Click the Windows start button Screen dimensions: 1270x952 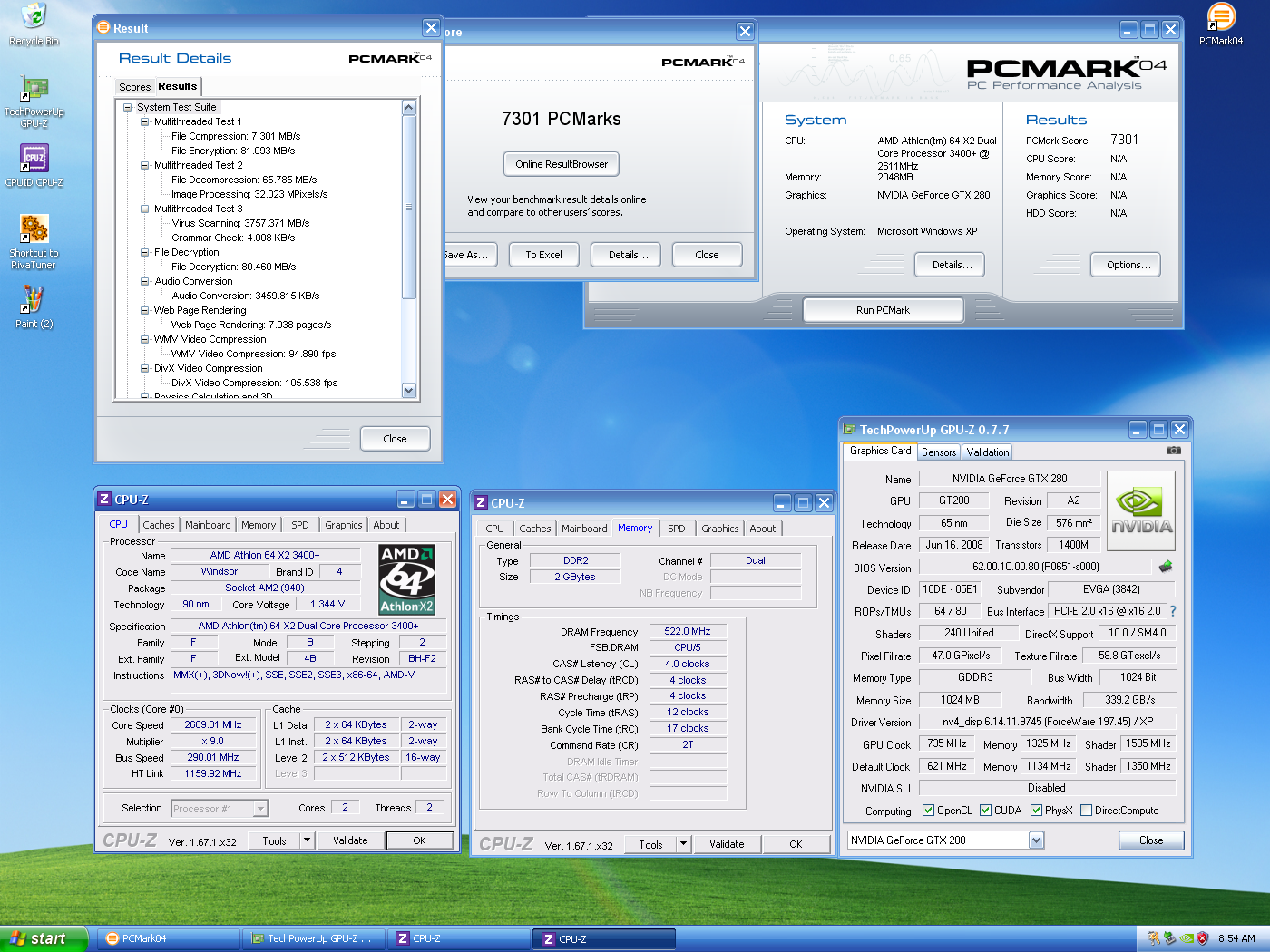(44, 938)
